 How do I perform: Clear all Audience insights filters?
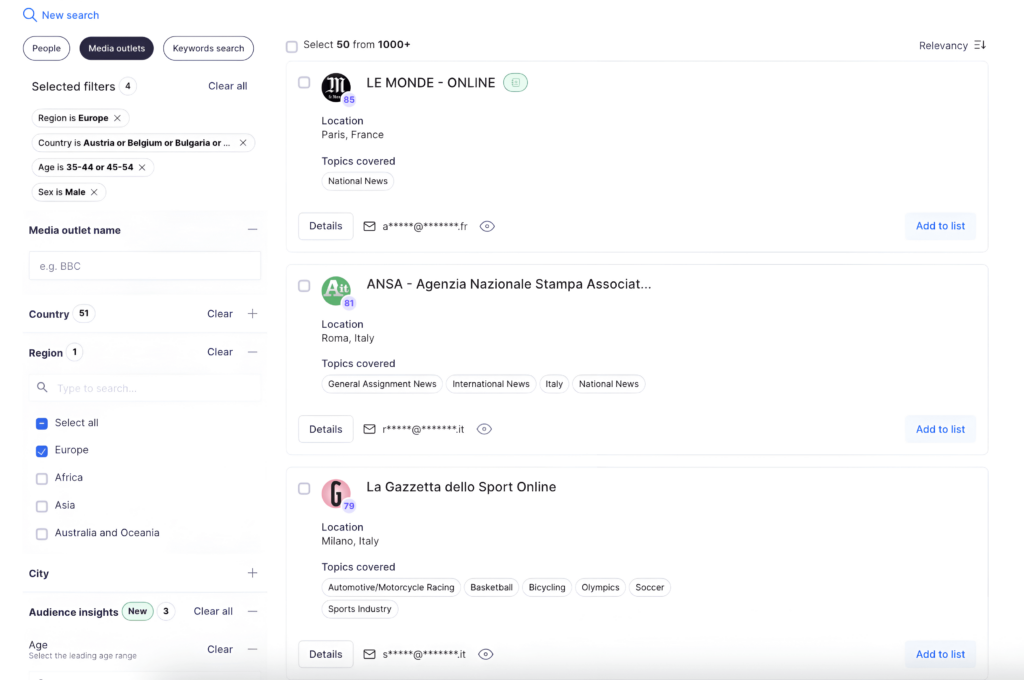(x=213, y=611)
